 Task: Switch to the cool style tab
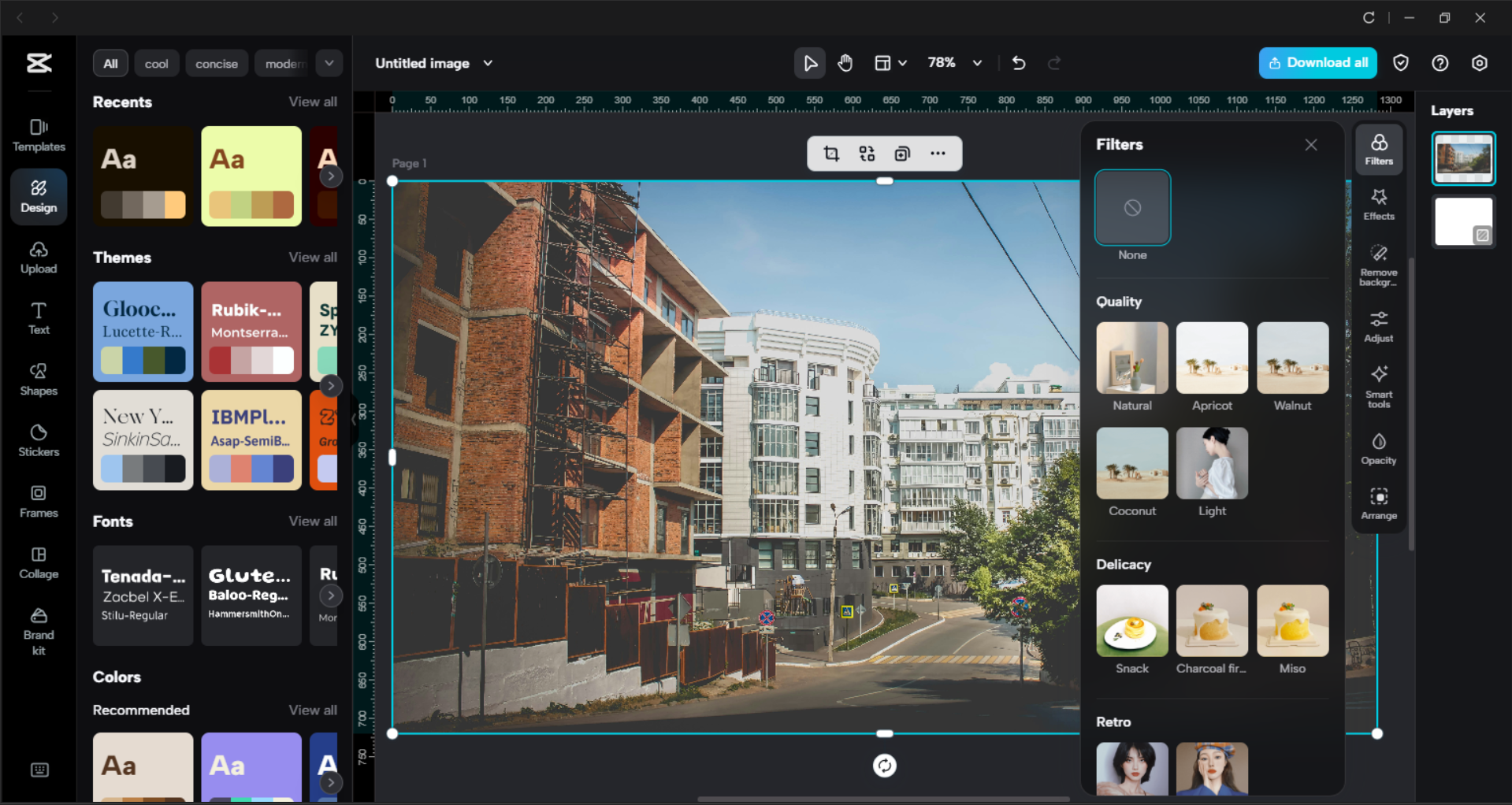(x=156, y=63)
